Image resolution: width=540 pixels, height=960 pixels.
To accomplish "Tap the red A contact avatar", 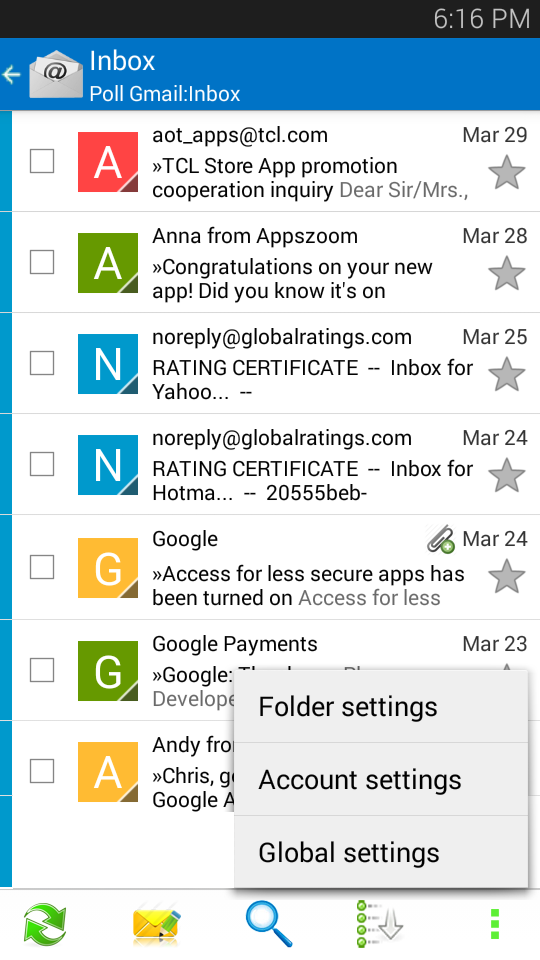I will pyautogui.click(x=108, y=162).
